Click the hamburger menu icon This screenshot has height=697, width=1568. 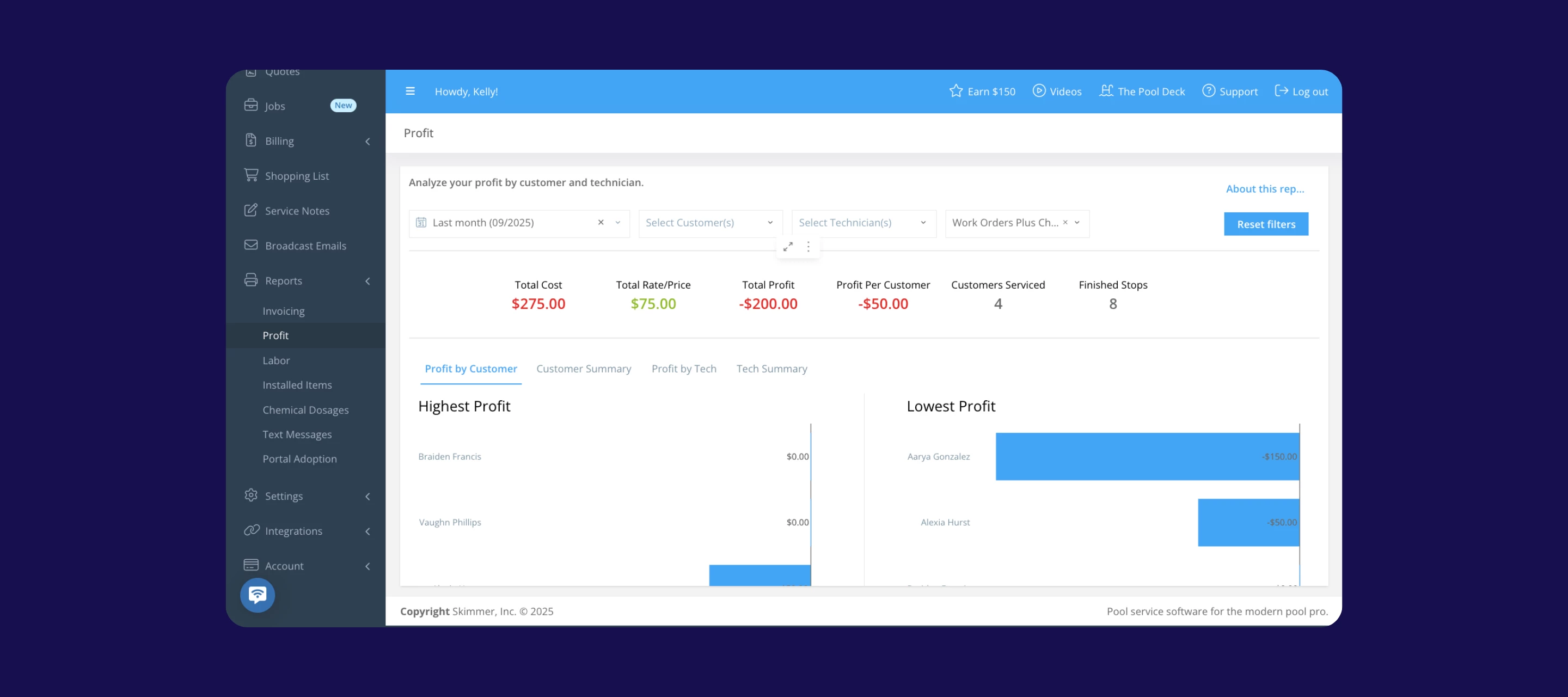point(411,91)
